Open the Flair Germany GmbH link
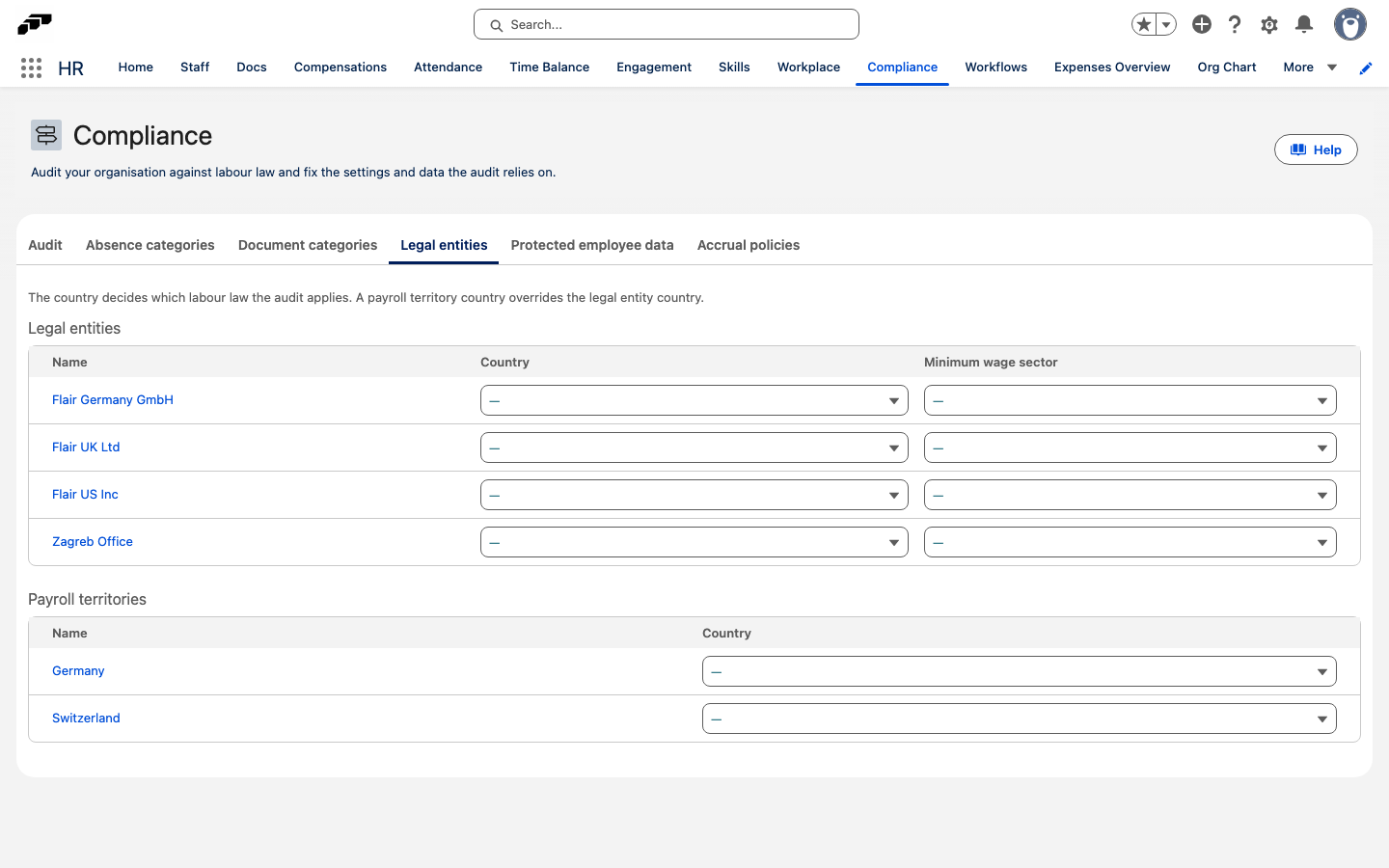Image resolution: width=1389 pixels, height=868 pixels. click(113, 400)
